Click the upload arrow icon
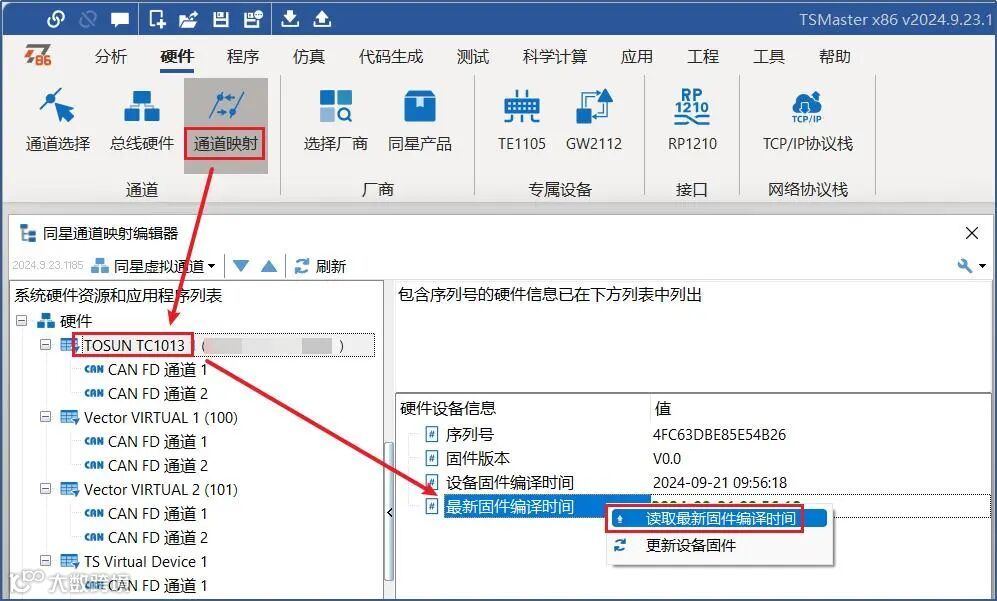This screenshot has height=601, width=997. [322, 19]
